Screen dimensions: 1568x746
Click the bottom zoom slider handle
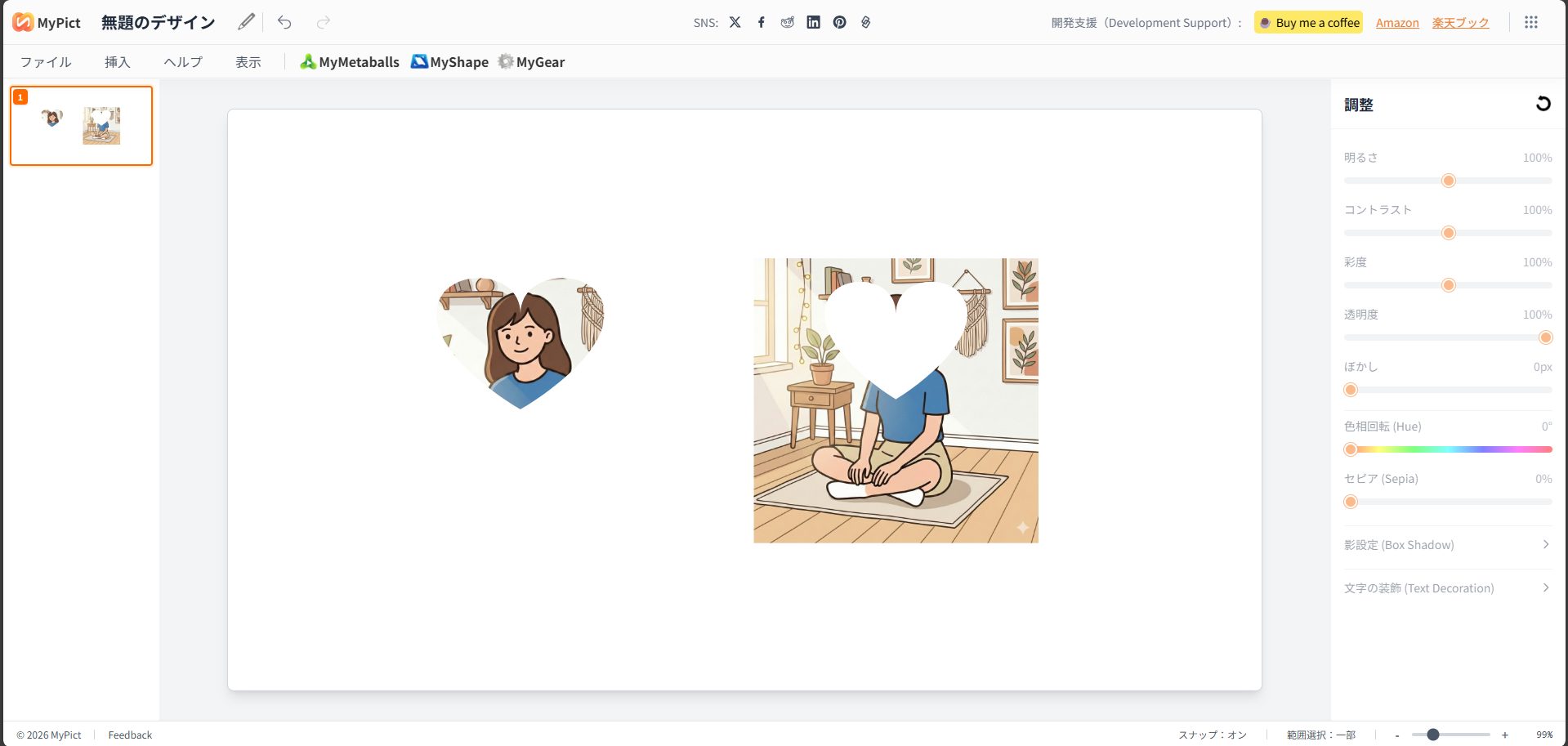tap(1432, 735)
